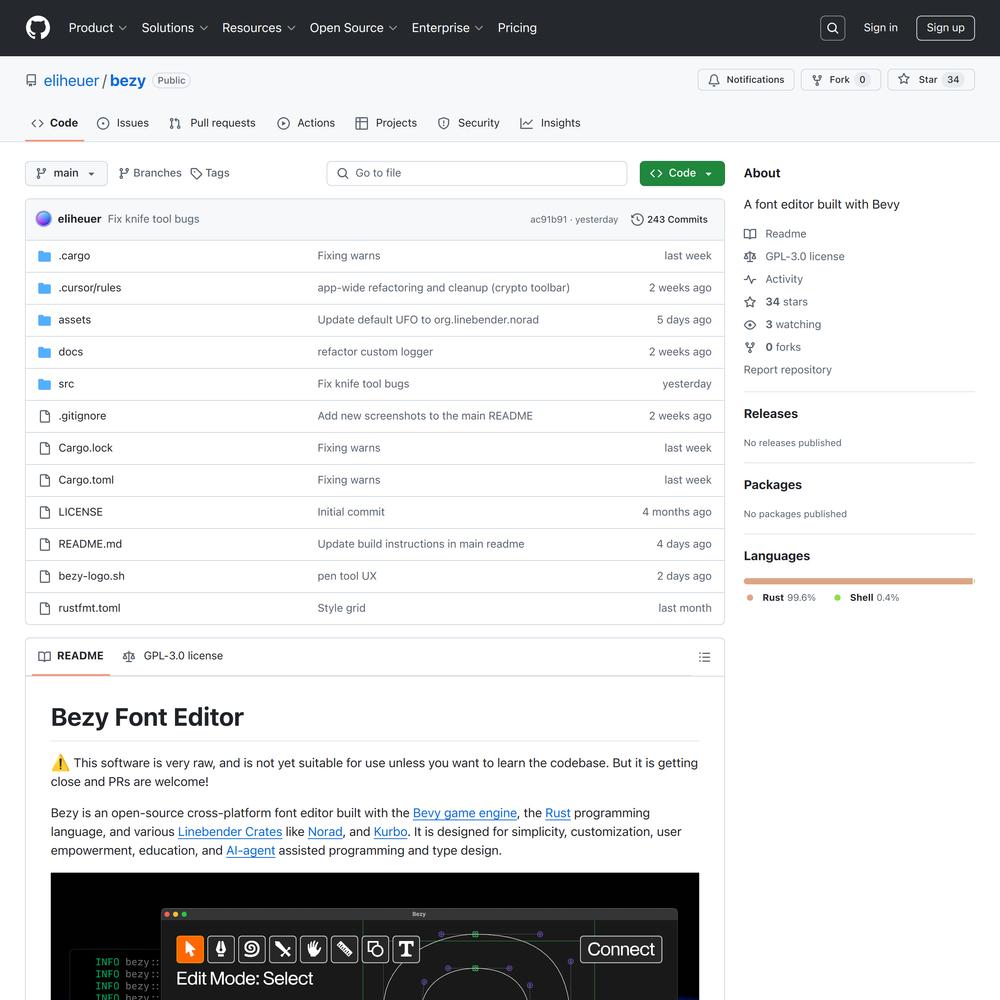The width and height of the screenshot is (1000, 1000).
Task: Click the Rust language bar
Action: (x=858, y=581)
